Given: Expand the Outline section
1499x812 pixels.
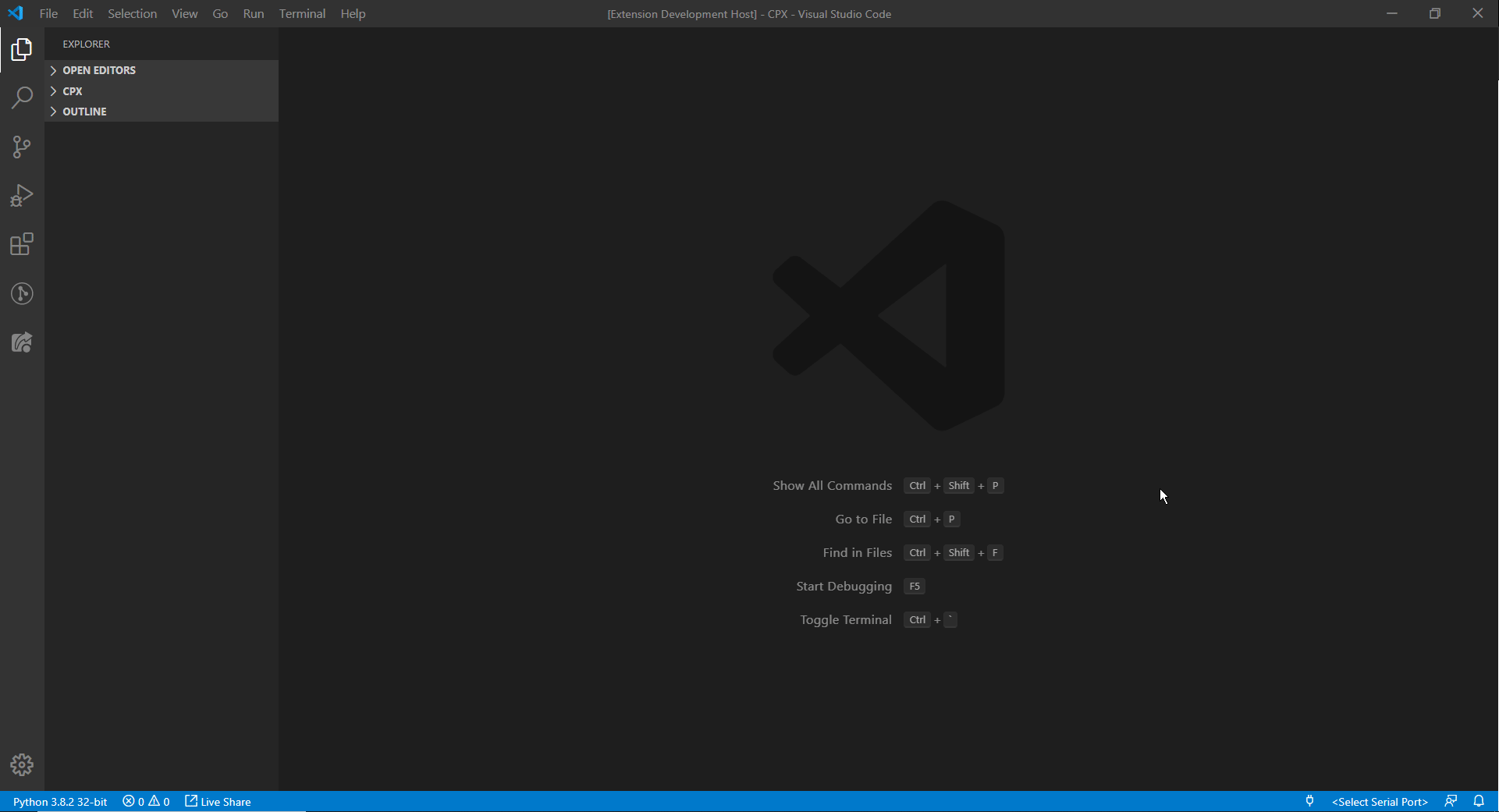Looking at the screenshot, I should coord(162,112).
